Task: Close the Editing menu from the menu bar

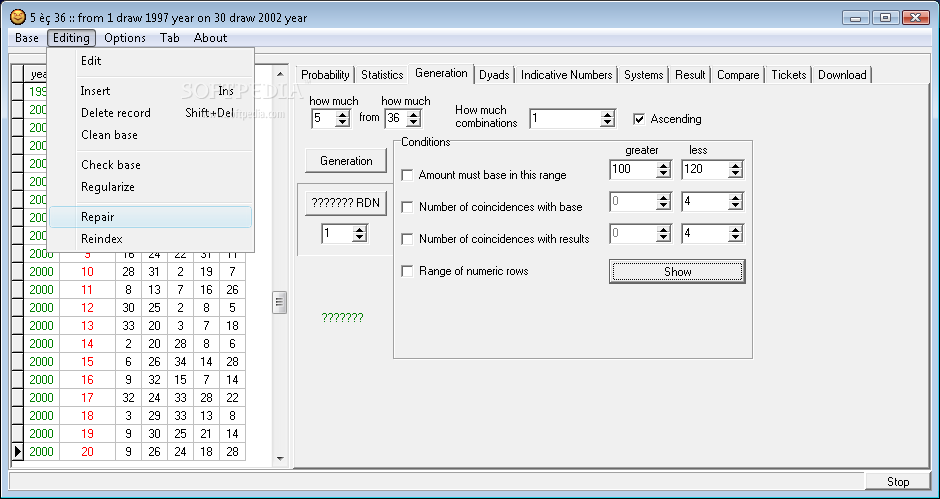Action: pyautogui.click(x=71, y=38)
